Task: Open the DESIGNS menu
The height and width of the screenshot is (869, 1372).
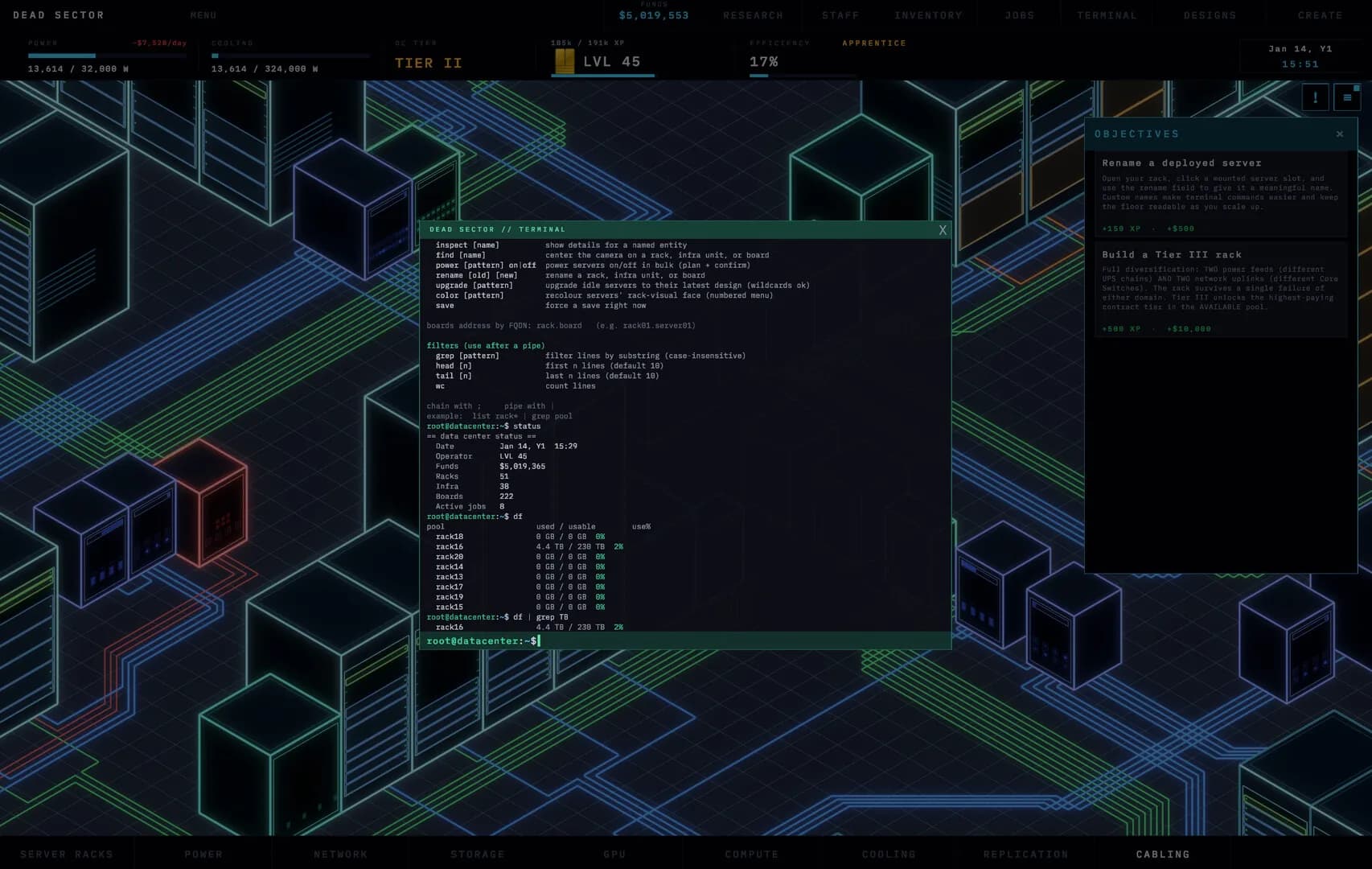Action: pyautogui.click(x=1210, y=15)
